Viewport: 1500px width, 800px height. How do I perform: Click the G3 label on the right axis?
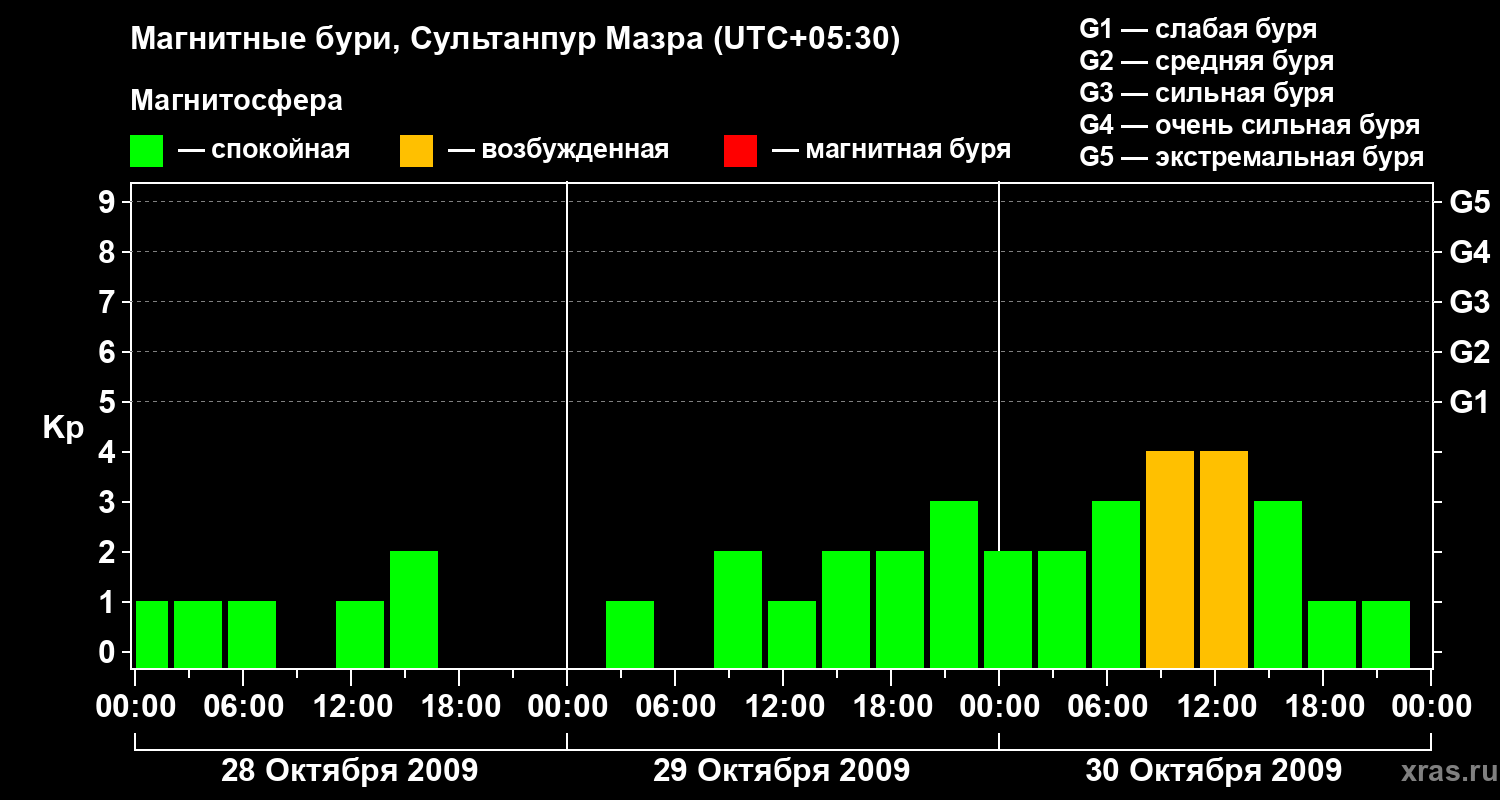(x=1469, y=302)
